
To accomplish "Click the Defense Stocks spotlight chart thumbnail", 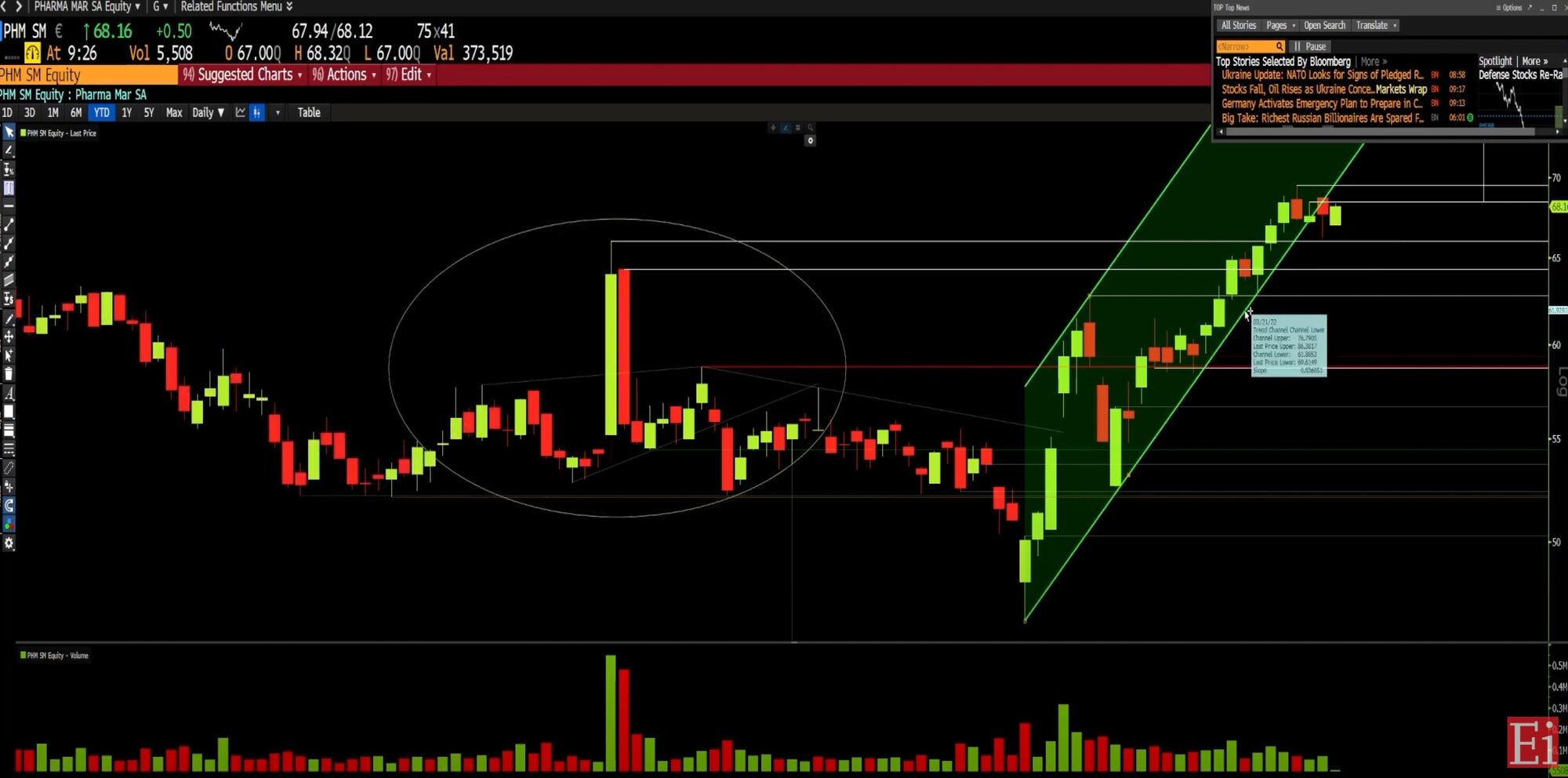I will (x=1520, y=105).
